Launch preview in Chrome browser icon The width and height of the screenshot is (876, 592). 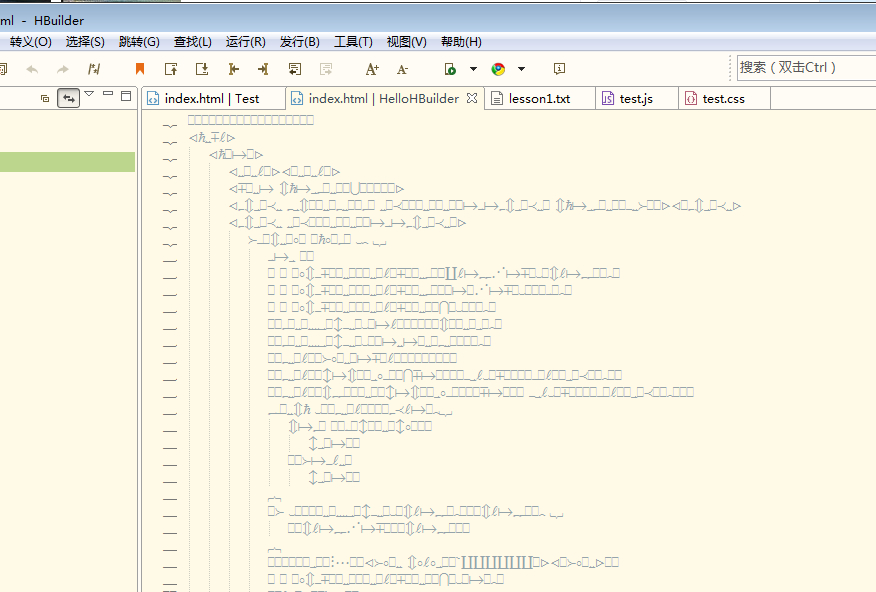[x=498, y=69]
